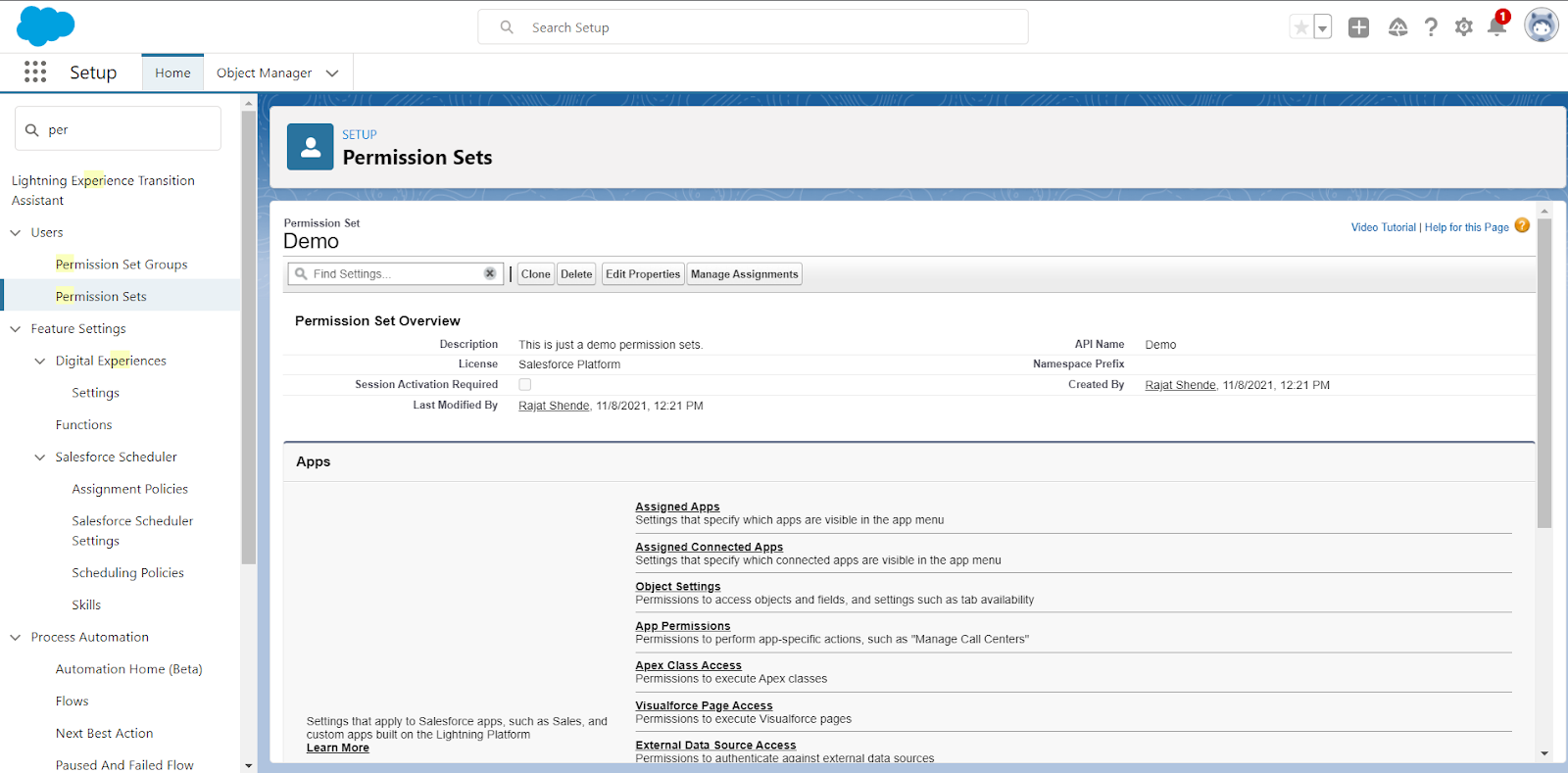Open the Assigned Apps link
Screen dimensions: 1568x773
(x=677, y=507)
